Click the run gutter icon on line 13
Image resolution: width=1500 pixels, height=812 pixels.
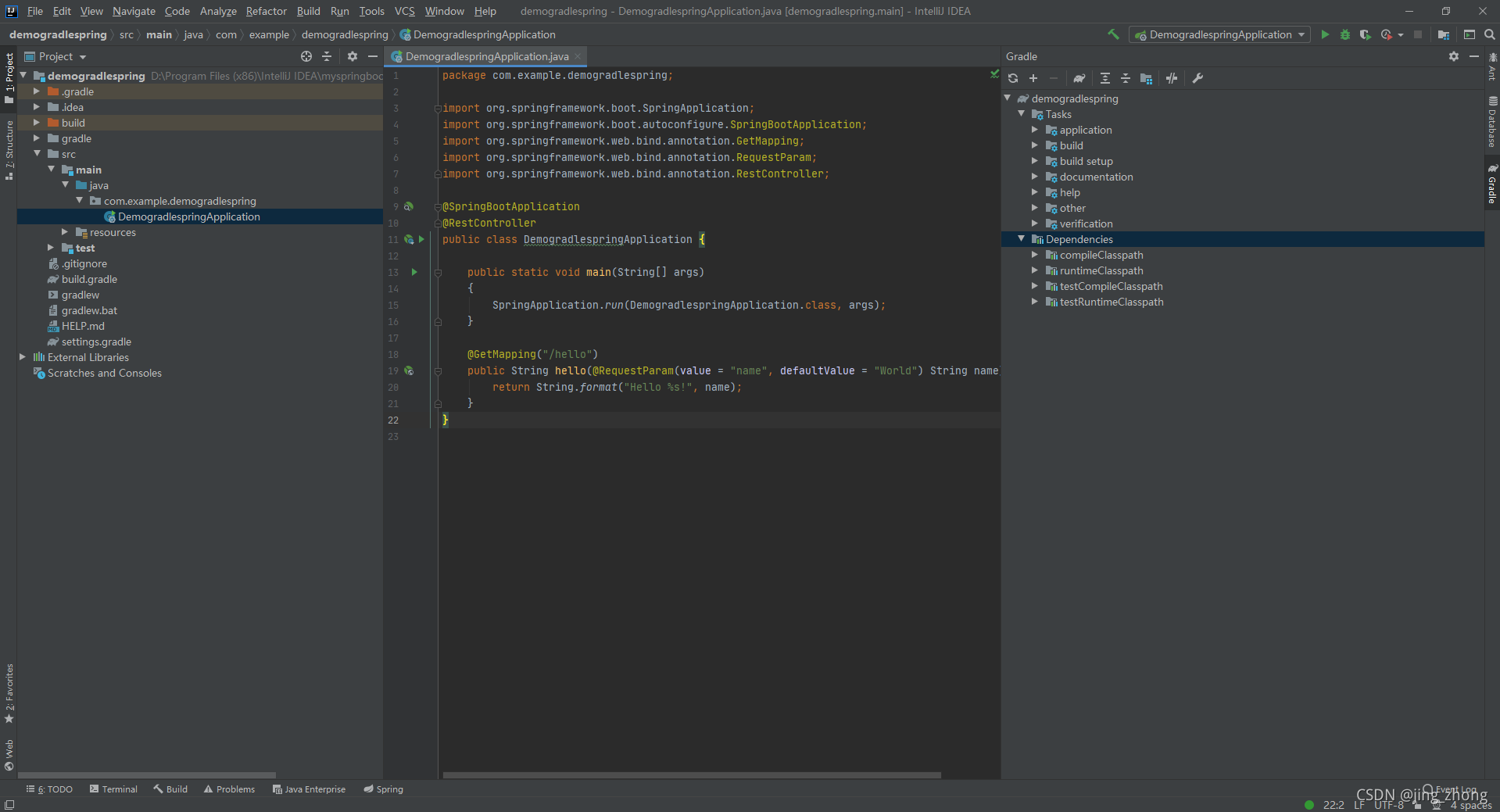pos(414,272)
